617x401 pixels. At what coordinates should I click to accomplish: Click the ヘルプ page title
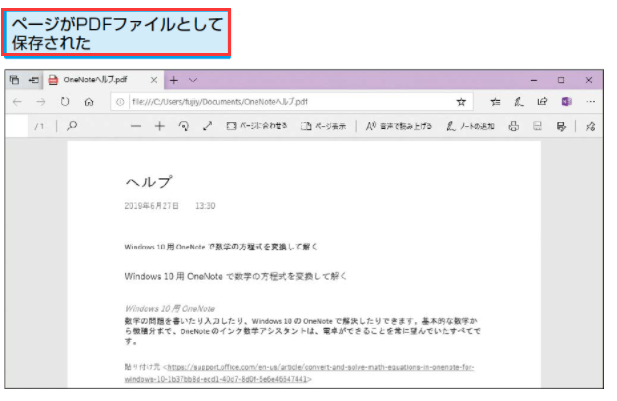[x=149, y=182]
